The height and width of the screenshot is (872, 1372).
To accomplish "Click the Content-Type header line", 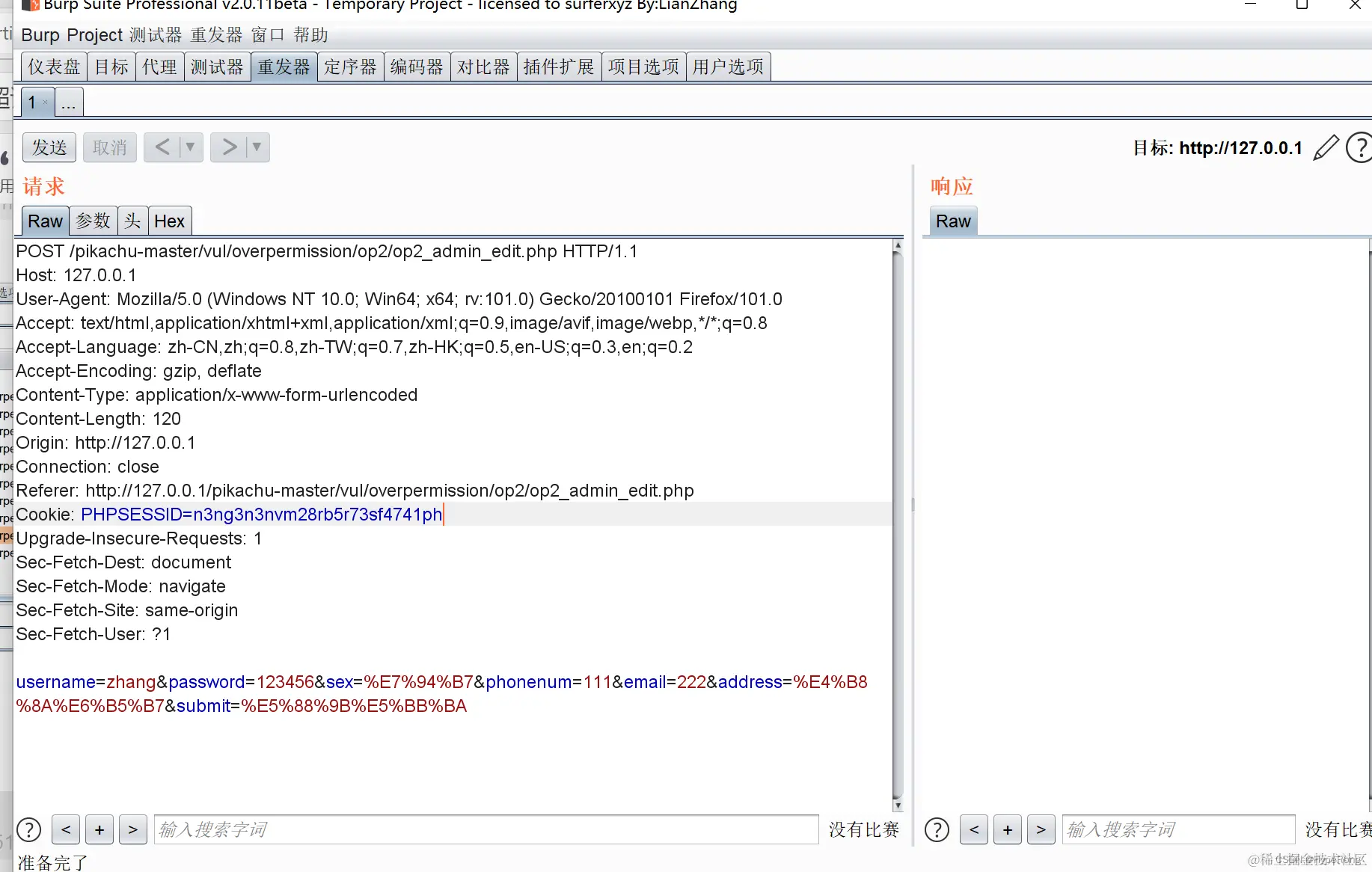I will point(217,395).
